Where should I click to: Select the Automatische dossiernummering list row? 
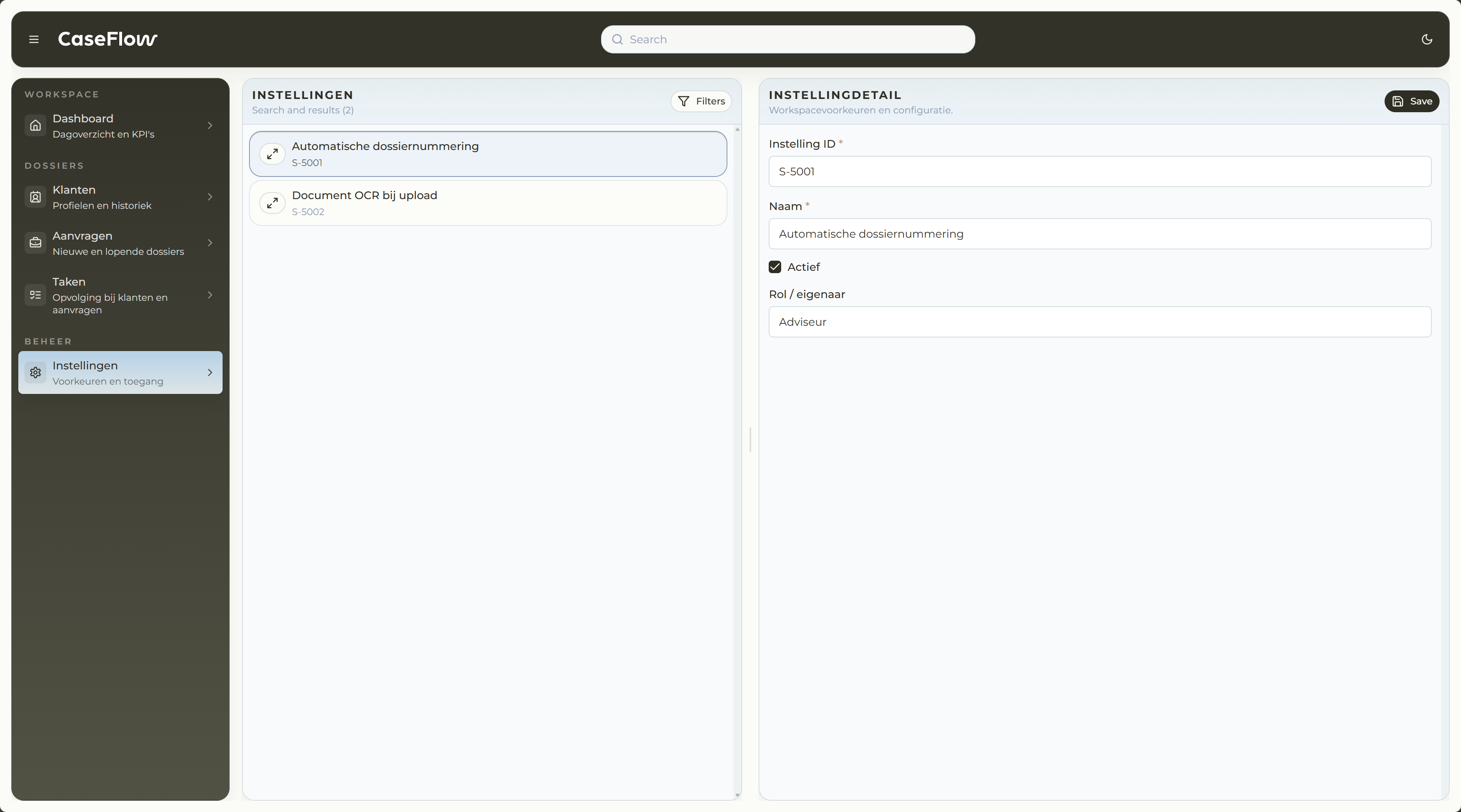point(488,154)
